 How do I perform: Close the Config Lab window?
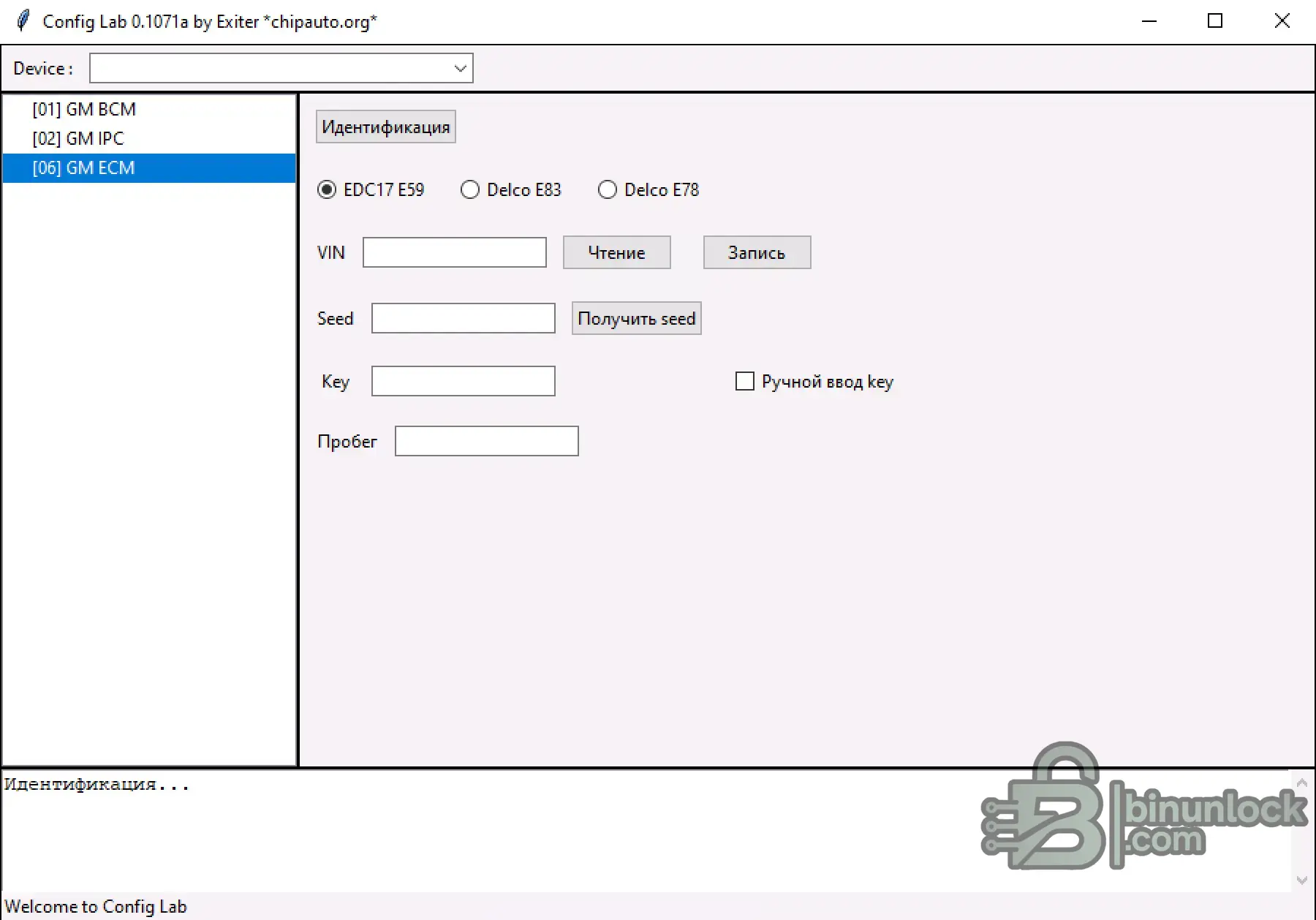[1282, 21]
